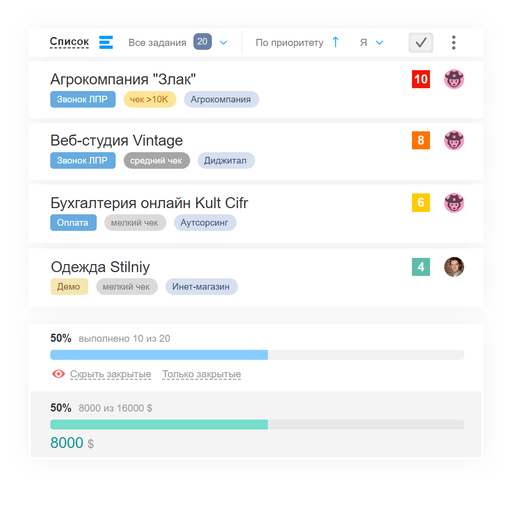Click the red priority 10 badge
This screenshot has width=512, height=512.
[x=421, y=79]
